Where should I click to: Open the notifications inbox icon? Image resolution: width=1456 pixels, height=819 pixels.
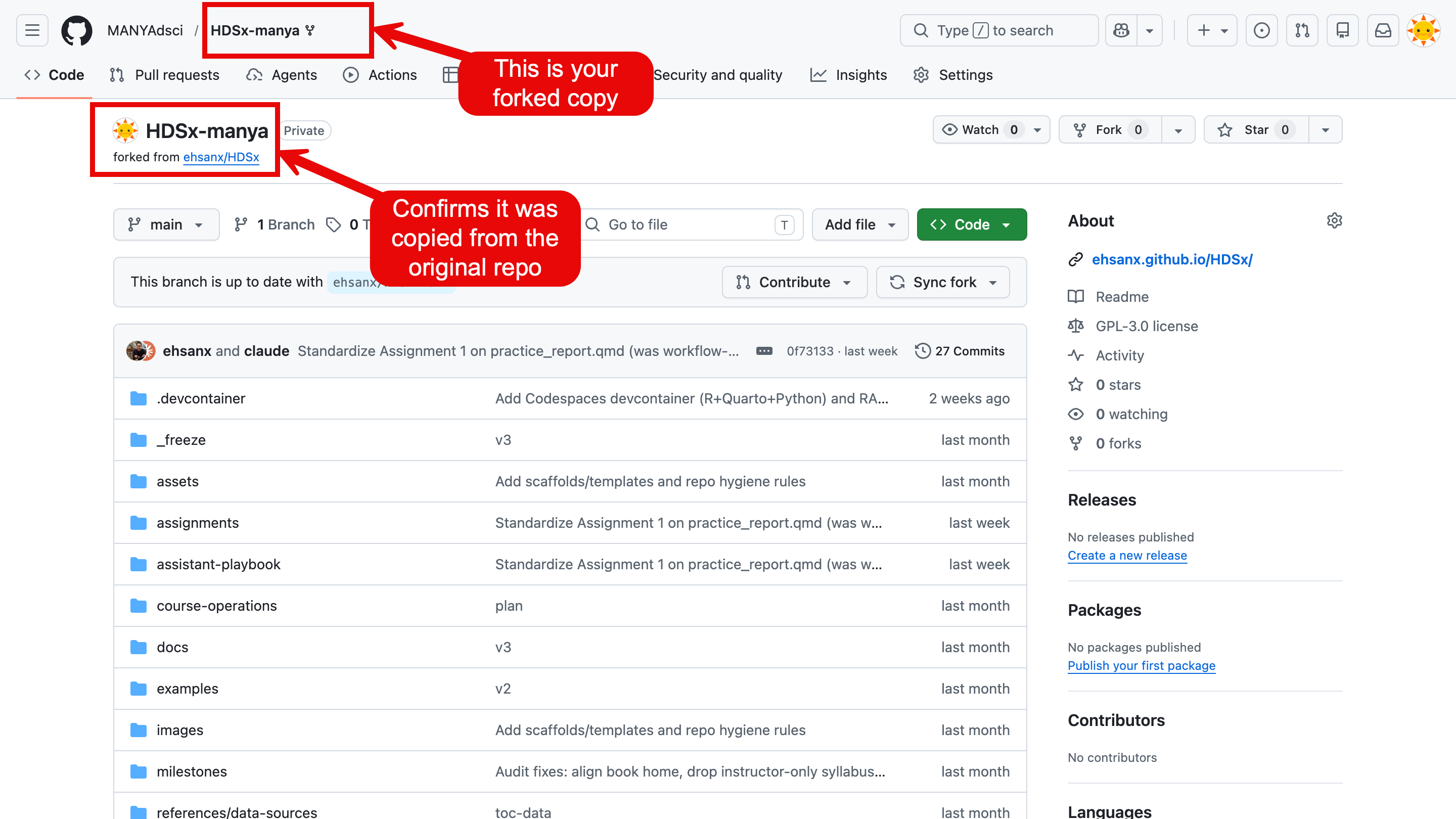[1383, 30]
